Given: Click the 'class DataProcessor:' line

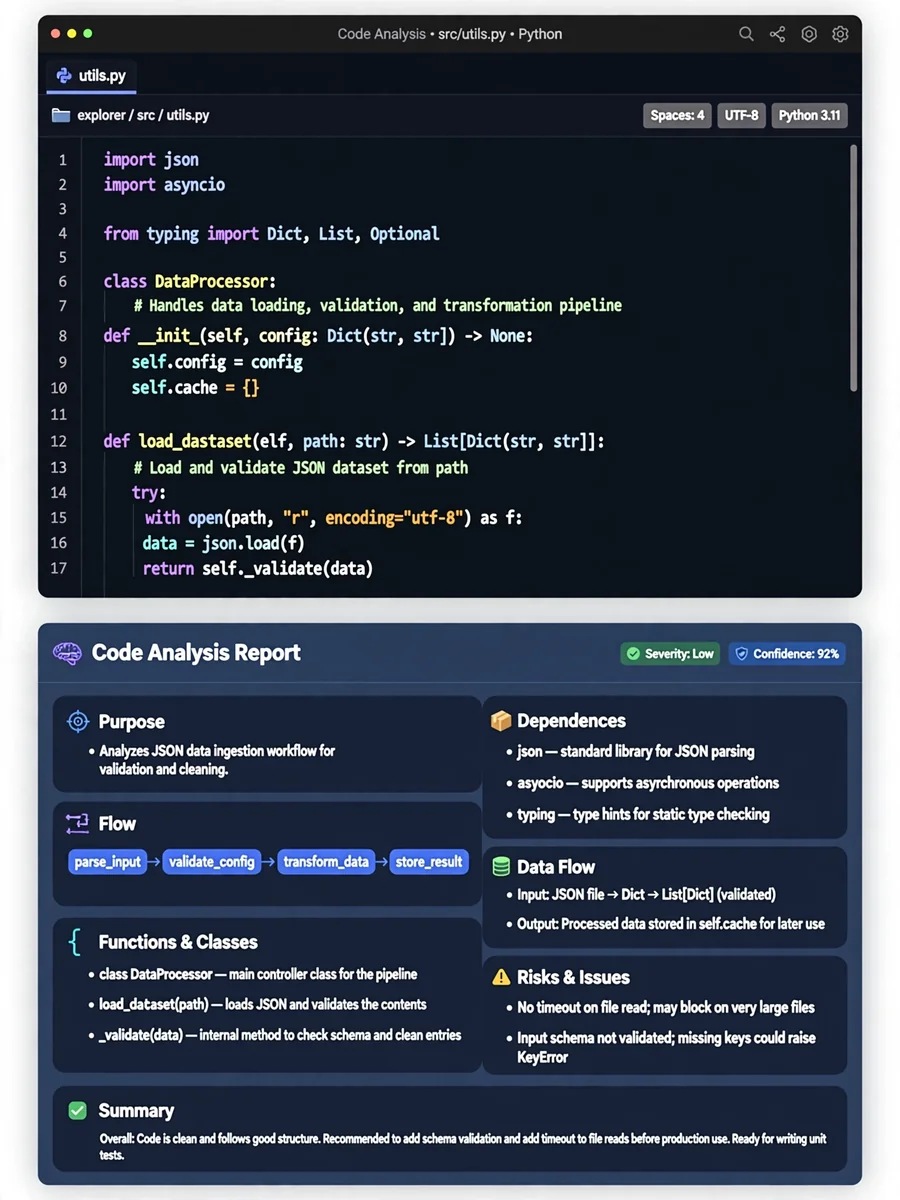Looking at the screenshot, I should point(190,282).
